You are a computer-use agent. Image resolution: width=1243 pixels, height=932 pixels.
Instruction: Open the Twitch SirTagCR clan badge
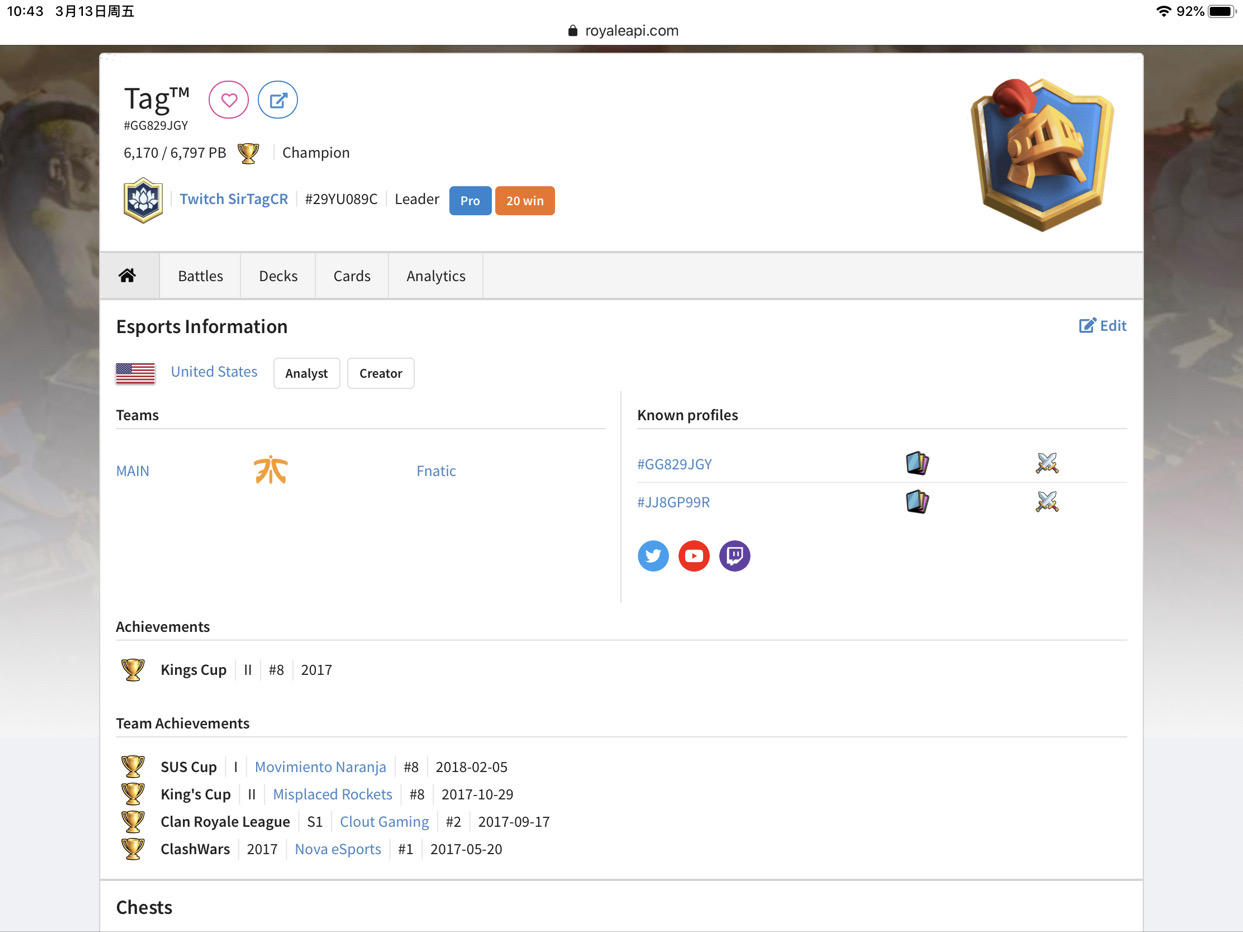tap(143, 200)
